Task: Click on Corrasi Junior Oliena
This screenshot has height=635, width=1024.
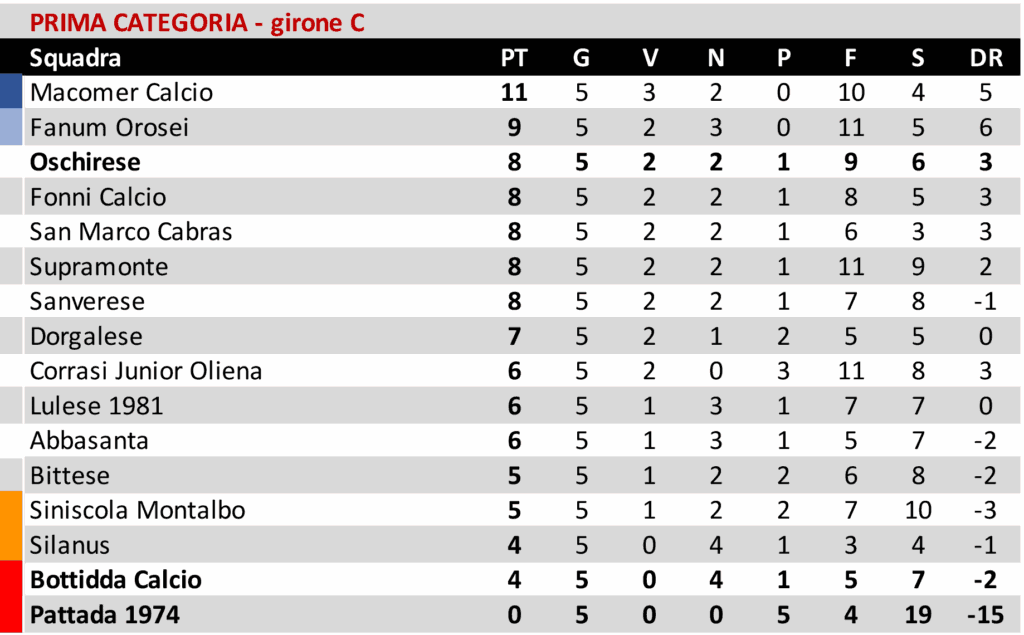Action: [x=146, y=371]
